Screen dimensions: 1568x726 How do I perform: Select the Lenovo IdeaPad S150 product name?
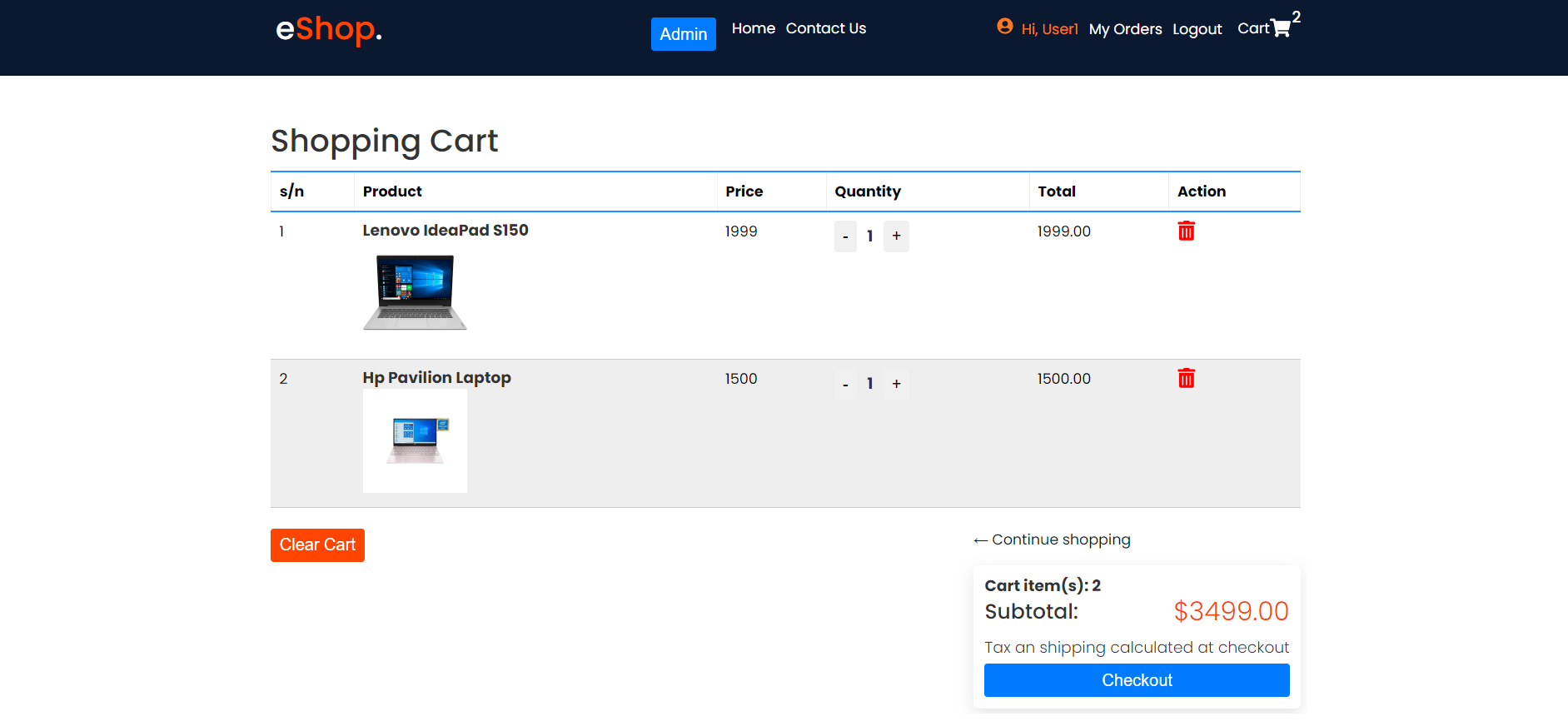coord(446,231)
